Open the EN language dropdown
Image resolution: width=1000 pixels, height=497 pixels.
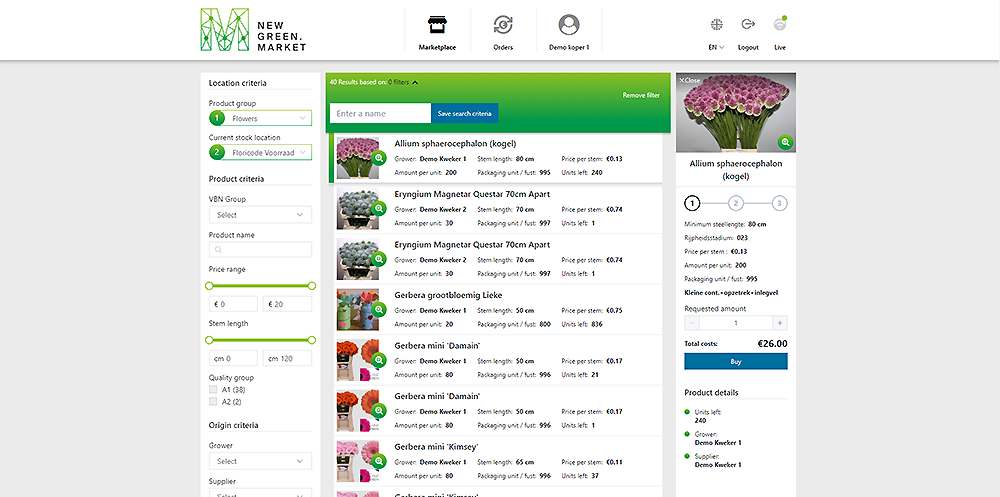(x=716, y=47)
